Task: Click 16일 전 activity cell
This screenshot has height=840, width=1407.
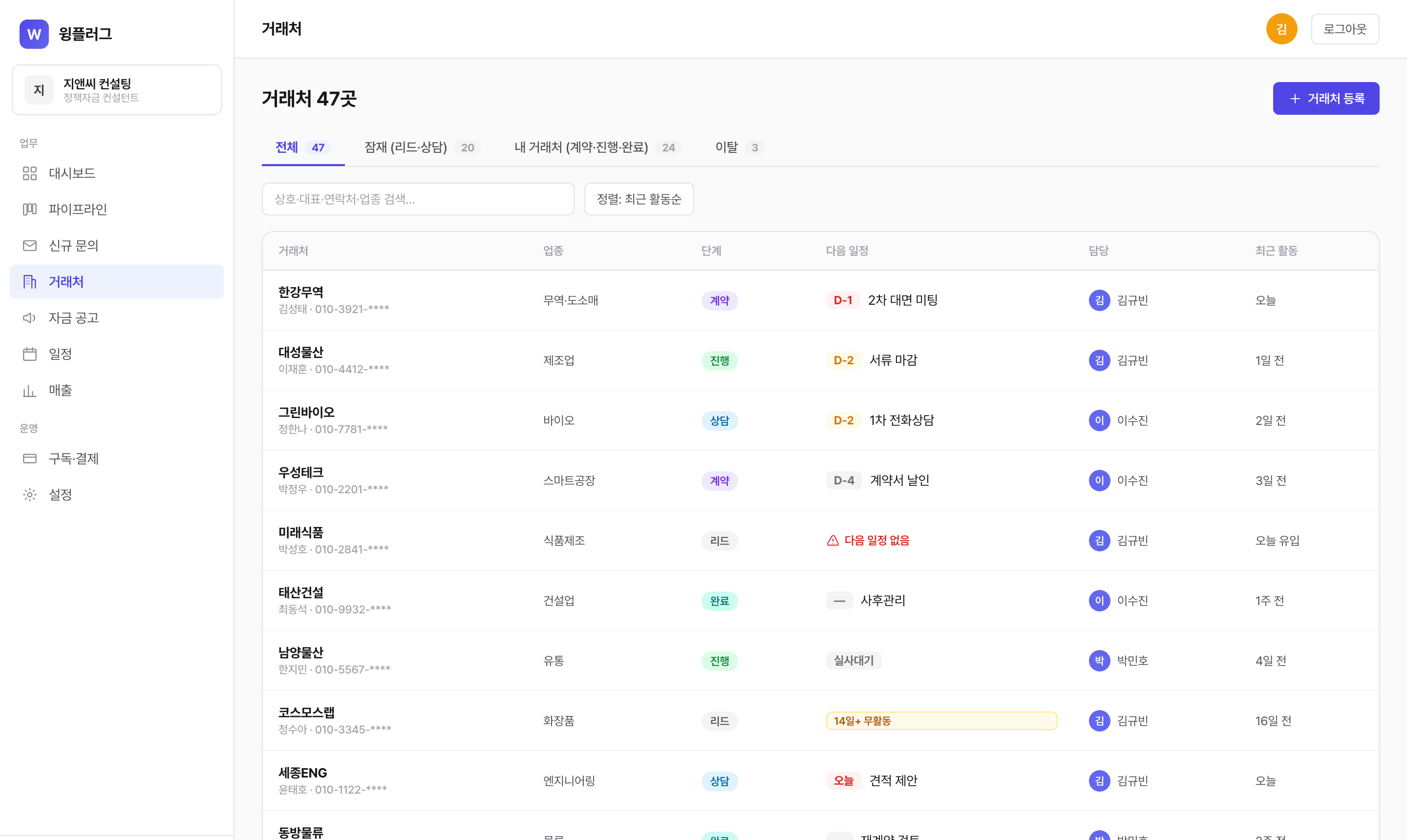Action: pos(1273,720)
